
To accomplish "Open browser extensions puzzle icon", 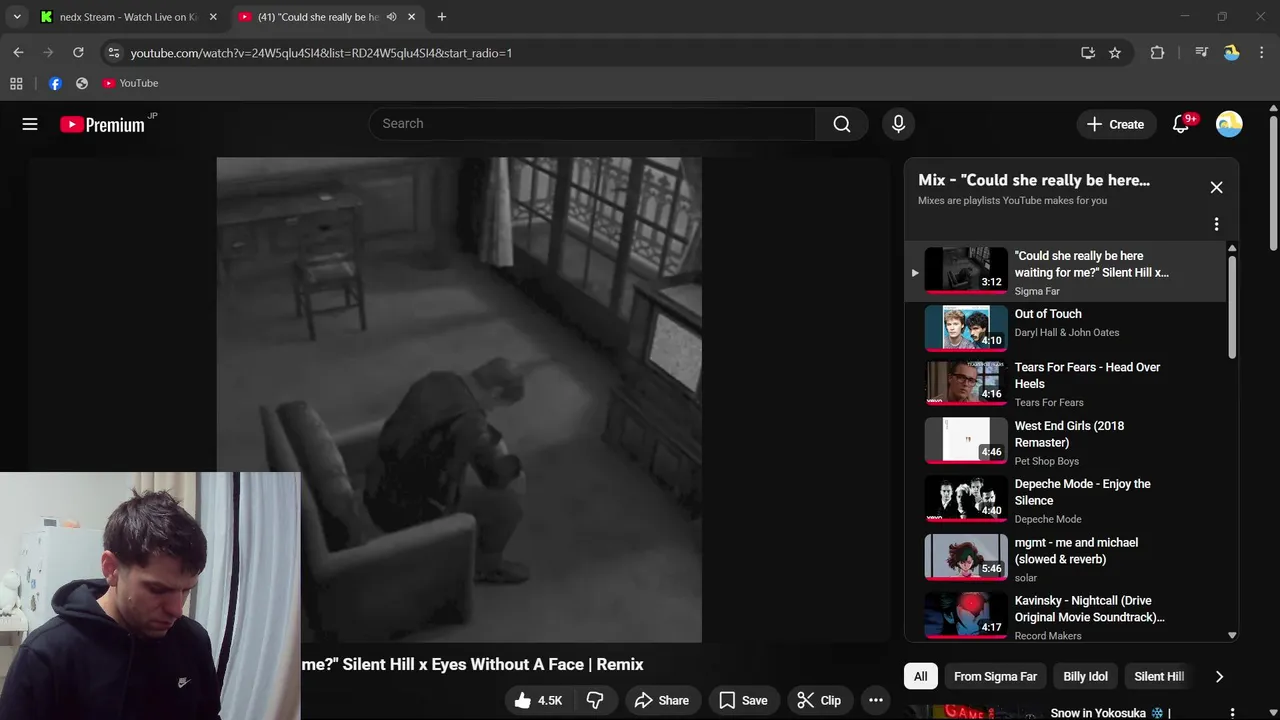I will (1157, 53).
